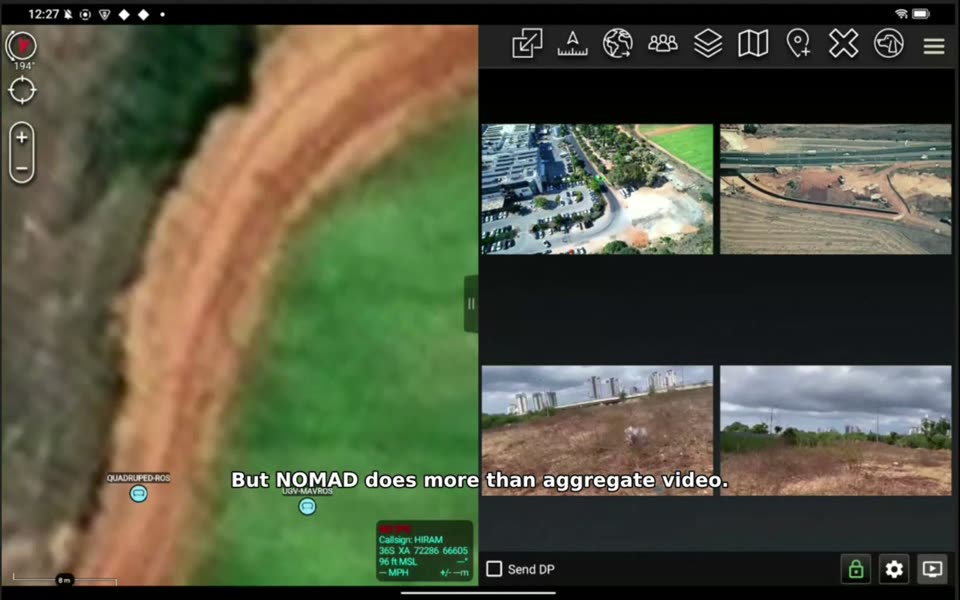960x600 pixels.
Task: Open the contacts group icon
Action: coord(662,44)
